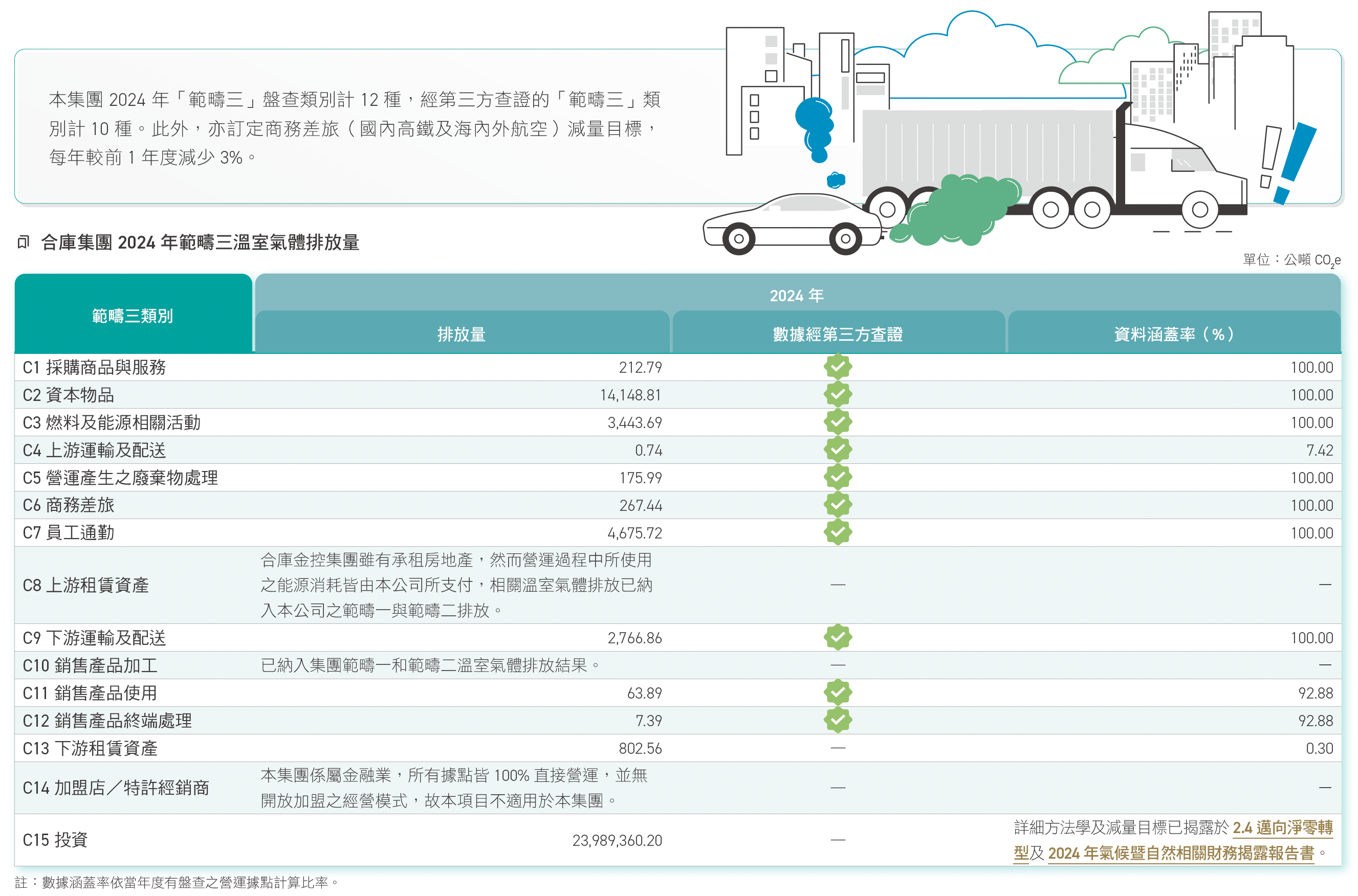Click the verified checkmark icon for C2 資本物品
Image resolution: width=1358 pixels, height=896 pixels.
coord(837,394)
